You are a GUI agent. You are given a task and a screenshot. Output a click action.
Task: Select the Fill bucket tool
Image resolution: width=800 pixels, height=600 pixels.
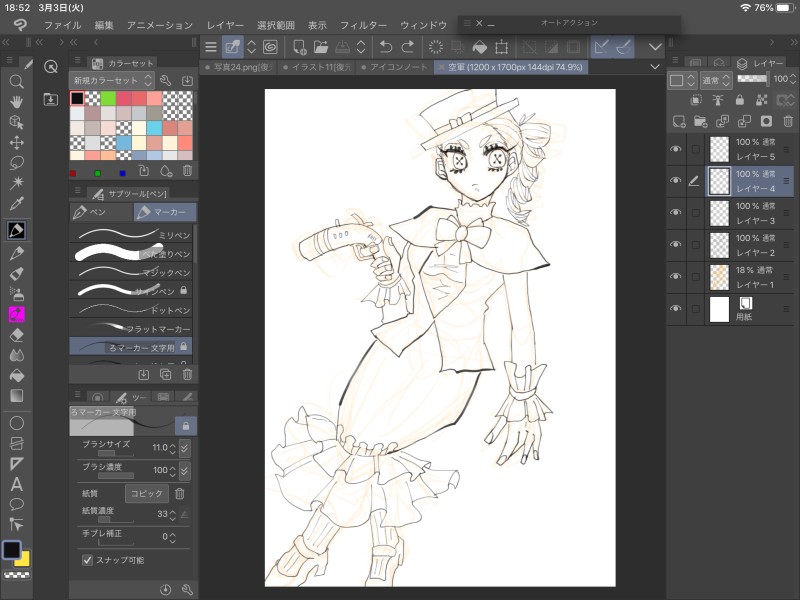(x=16, y=376)
